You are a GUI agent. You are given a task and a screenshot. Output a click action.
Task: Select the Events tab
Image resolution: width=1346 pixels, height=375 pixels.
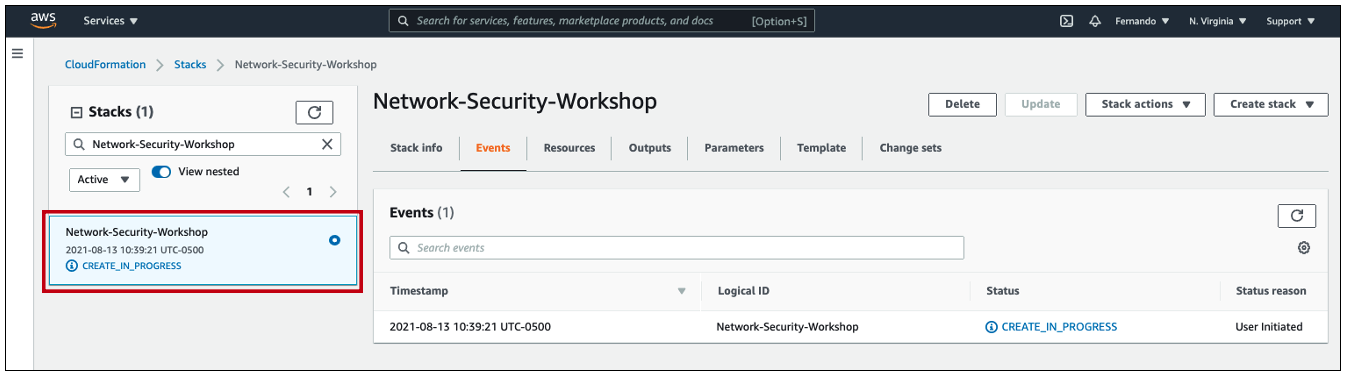(x=493, y=148)
